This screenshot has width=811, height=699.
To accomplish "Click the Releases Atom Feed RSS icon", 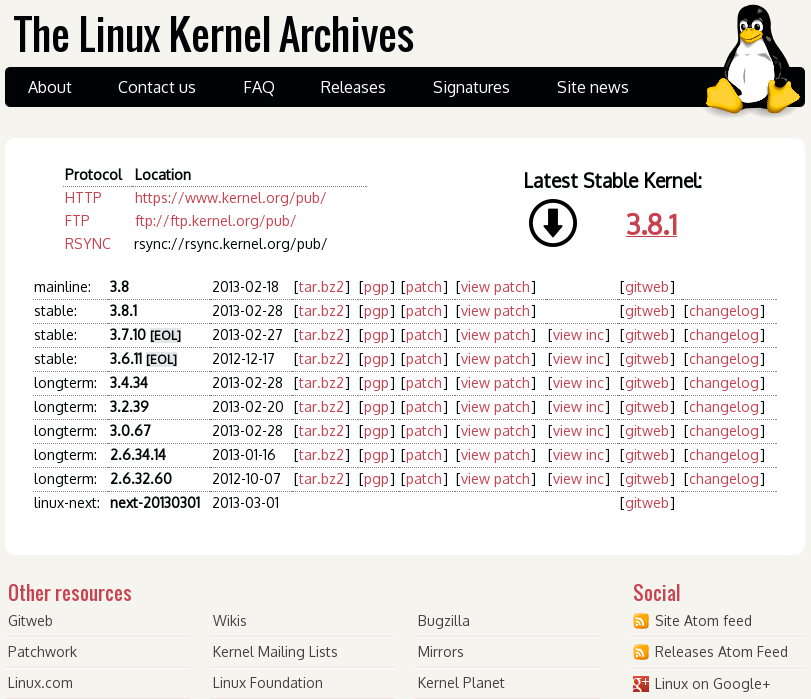I will (641, 652).
